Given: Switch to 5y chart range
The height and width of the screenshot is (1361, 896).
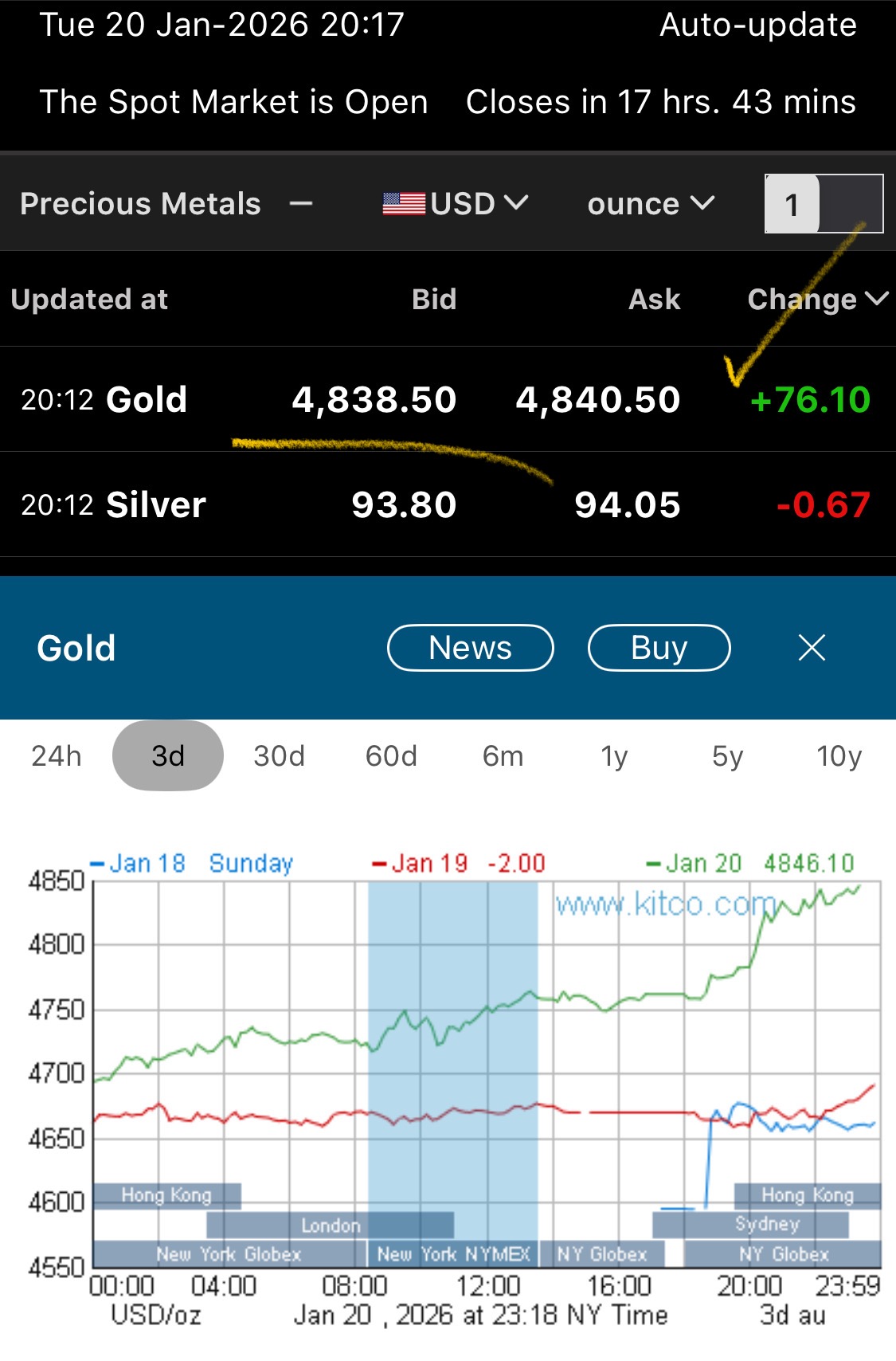Looking at the screenshot, I should [727, 755].
